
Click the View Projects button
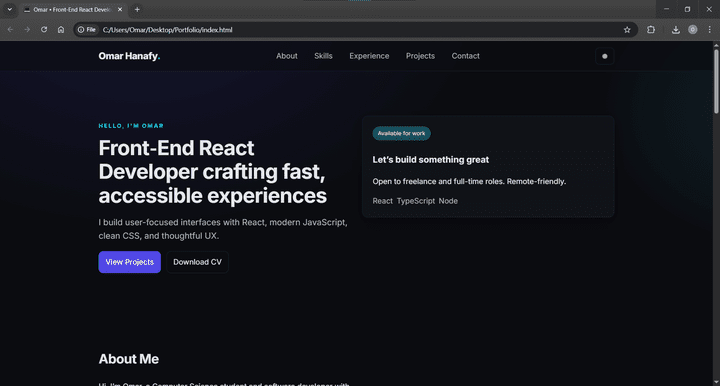tap(129, 262)
